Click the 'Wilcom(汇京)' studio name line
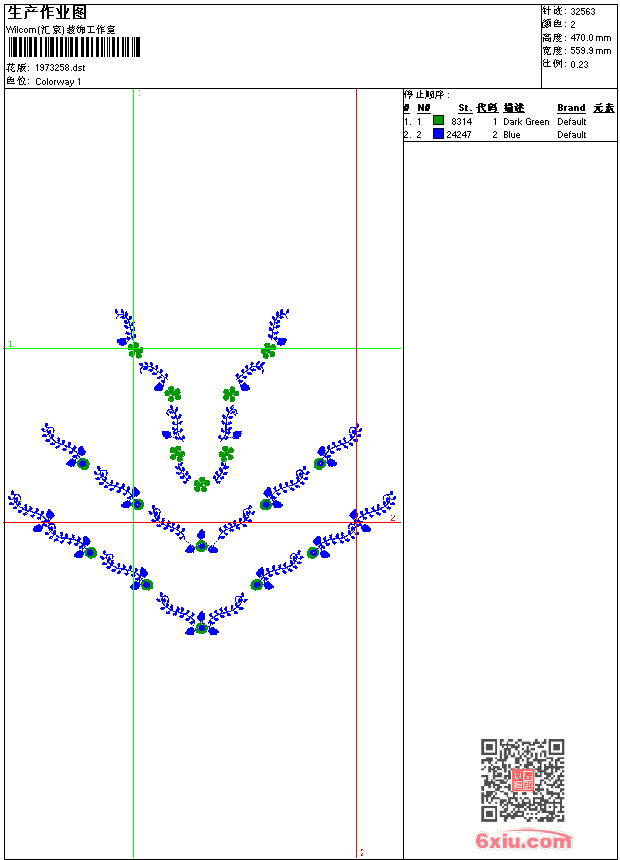 tap(60, 30)
